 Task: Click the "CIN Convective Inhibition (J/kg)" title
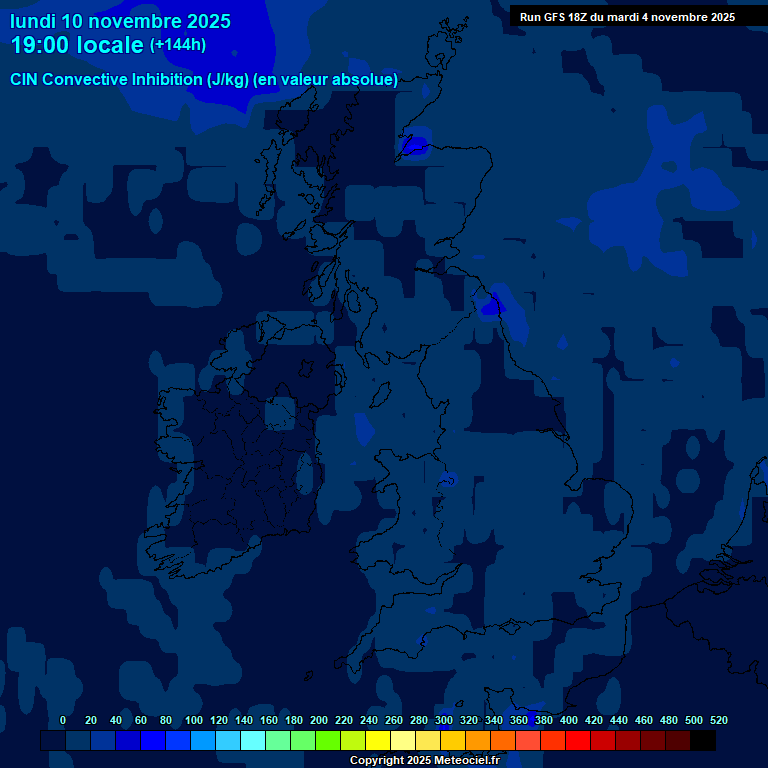point(129,79)
